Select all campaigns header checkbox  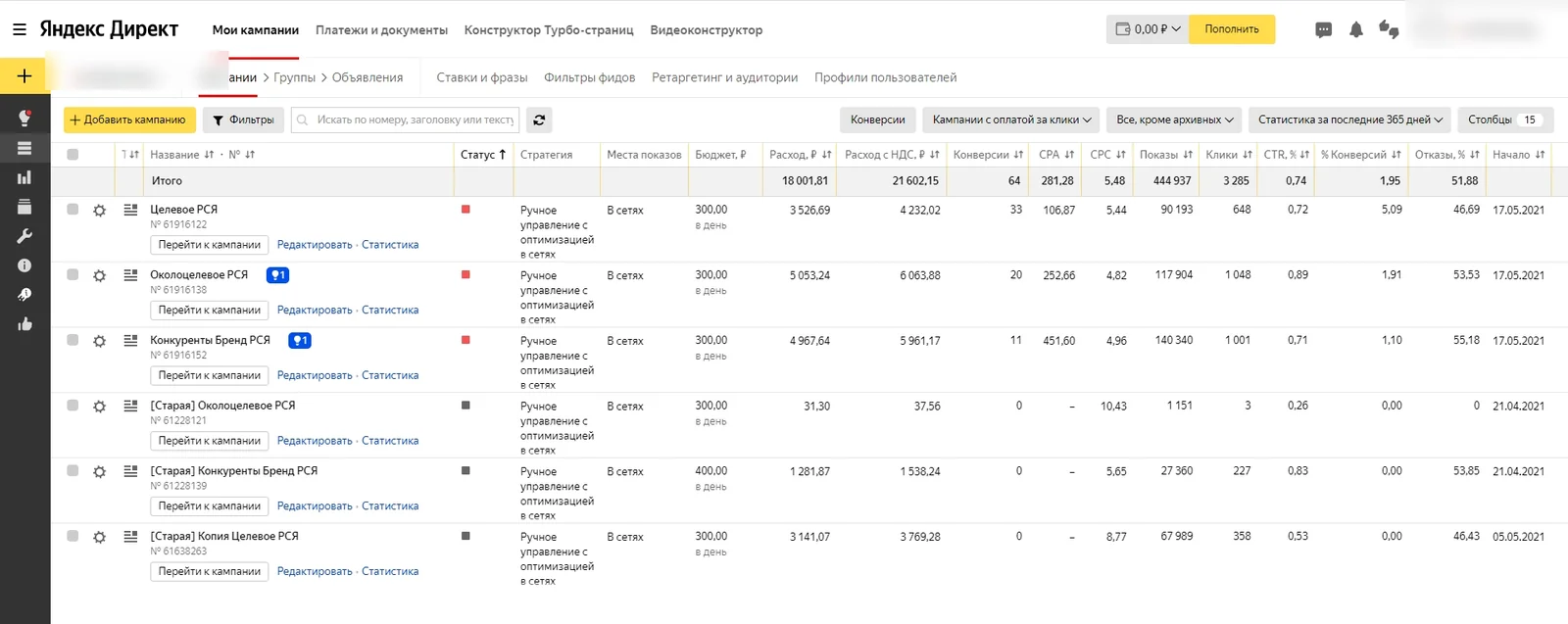pos(73,154)
